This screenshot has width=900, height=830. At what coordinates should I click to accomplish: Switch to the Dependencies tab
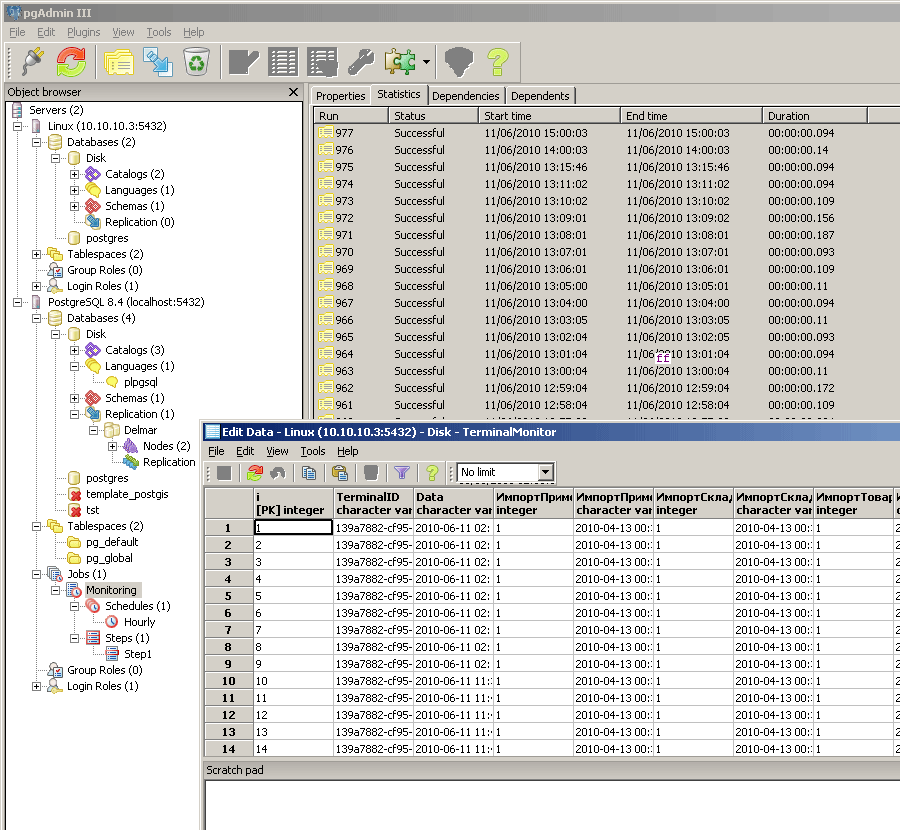466,96
